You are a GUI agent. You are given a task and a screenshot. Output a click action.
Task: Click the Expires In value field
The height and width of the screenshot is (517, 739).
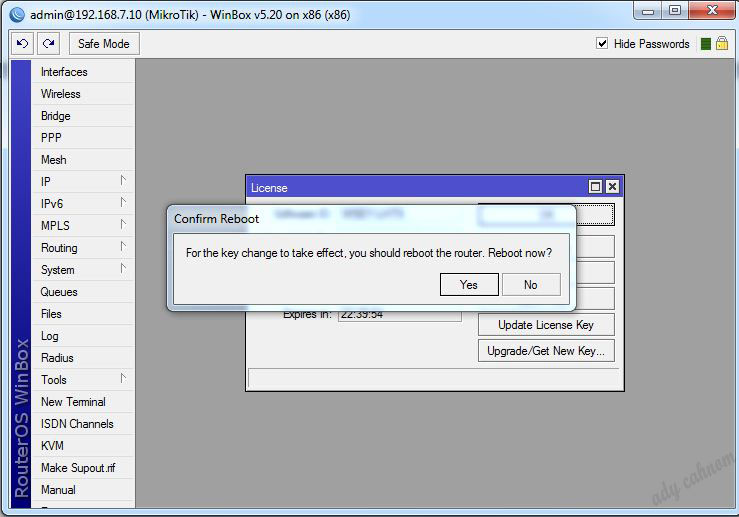(400, 315)
